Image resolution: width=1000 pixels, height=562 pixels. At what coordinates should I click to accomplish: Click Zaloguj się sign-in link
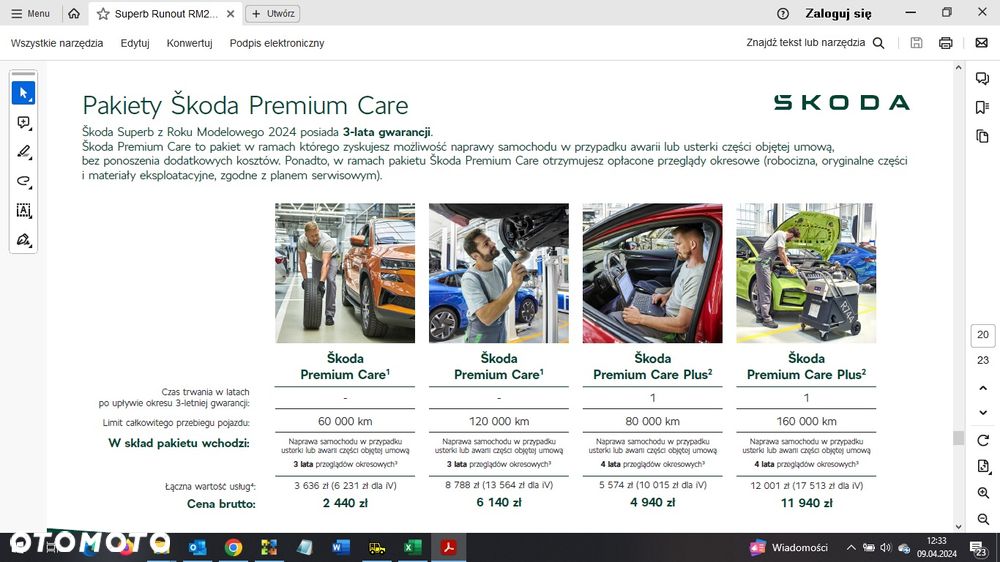[838, 13]
